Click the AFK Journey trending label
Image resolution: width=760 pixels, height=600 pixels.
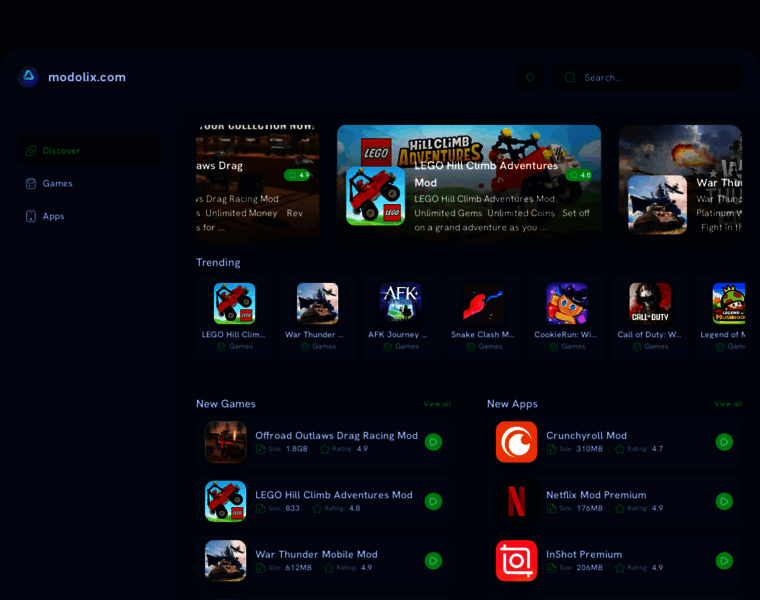[397, 334]
